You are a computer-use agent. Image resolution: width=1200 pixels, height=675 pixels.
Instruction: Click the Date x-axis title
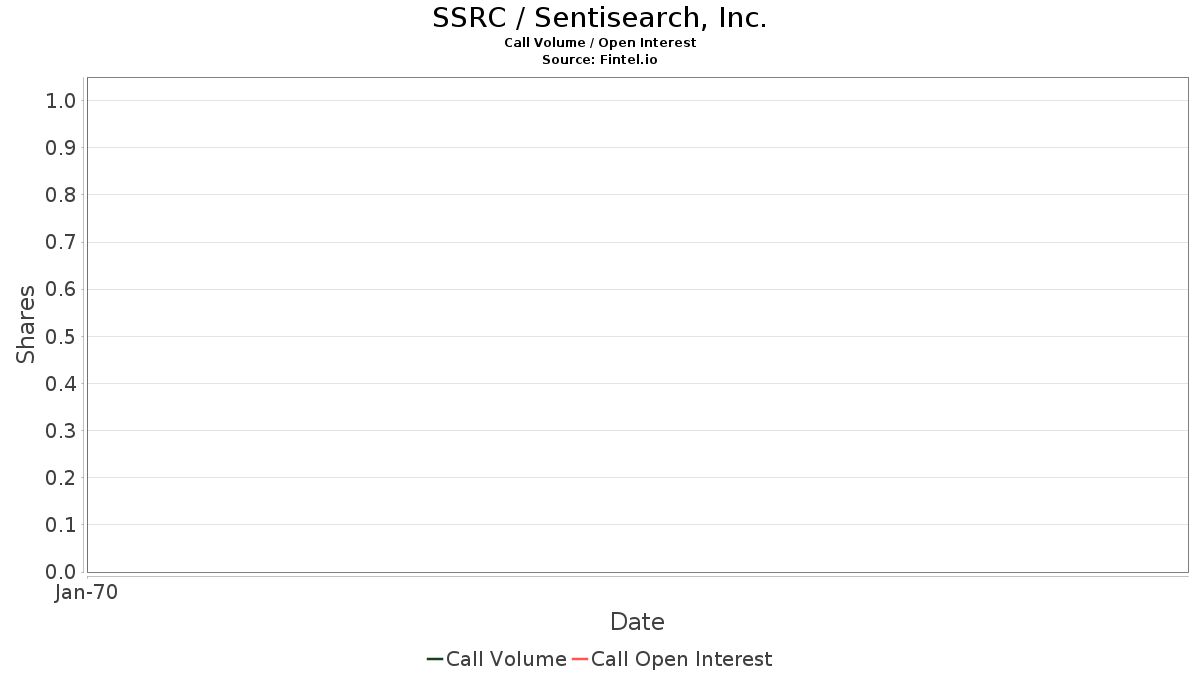637,622
